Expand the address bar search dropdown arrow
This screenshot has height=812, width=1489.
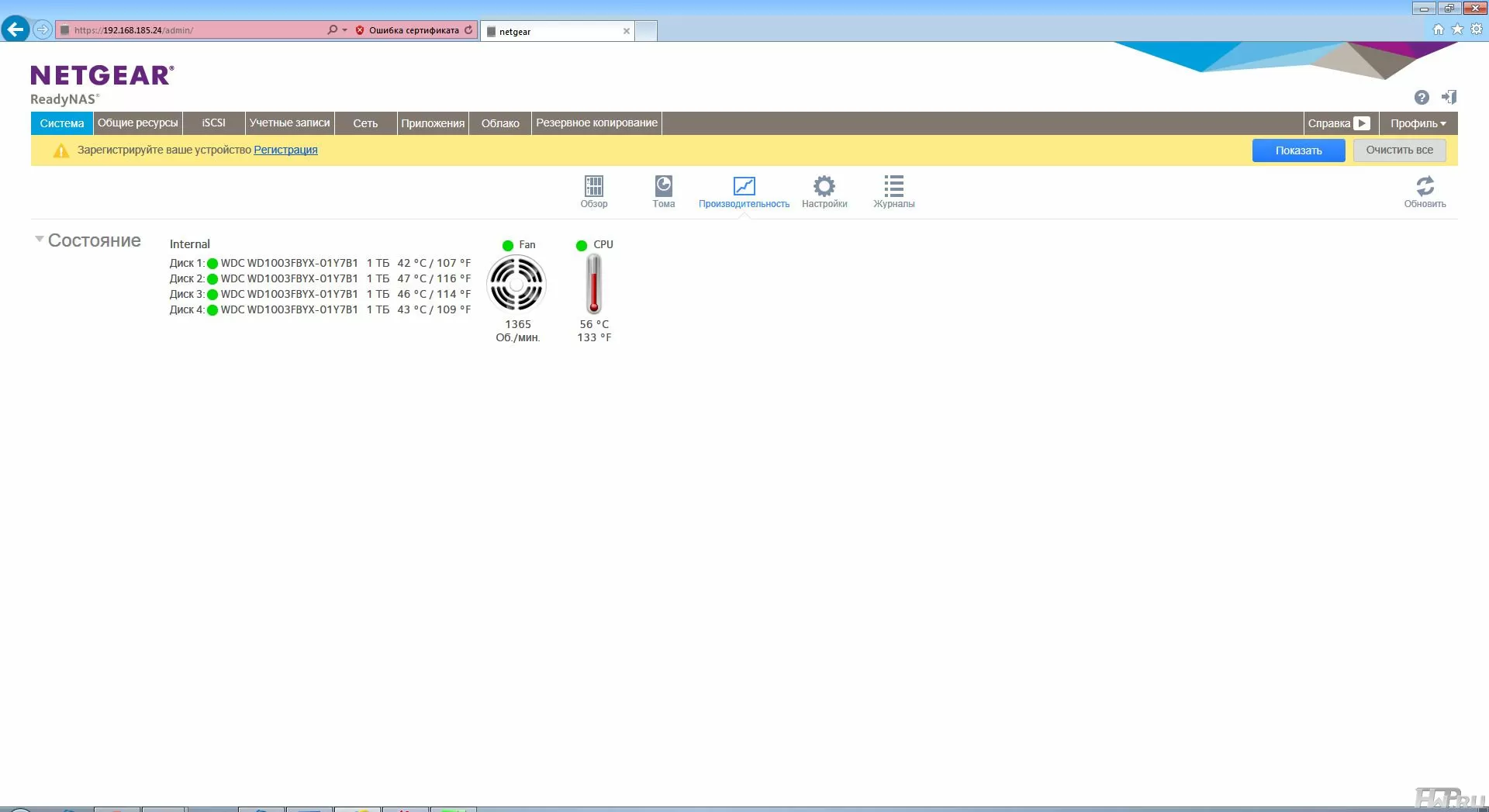(344, 30)
